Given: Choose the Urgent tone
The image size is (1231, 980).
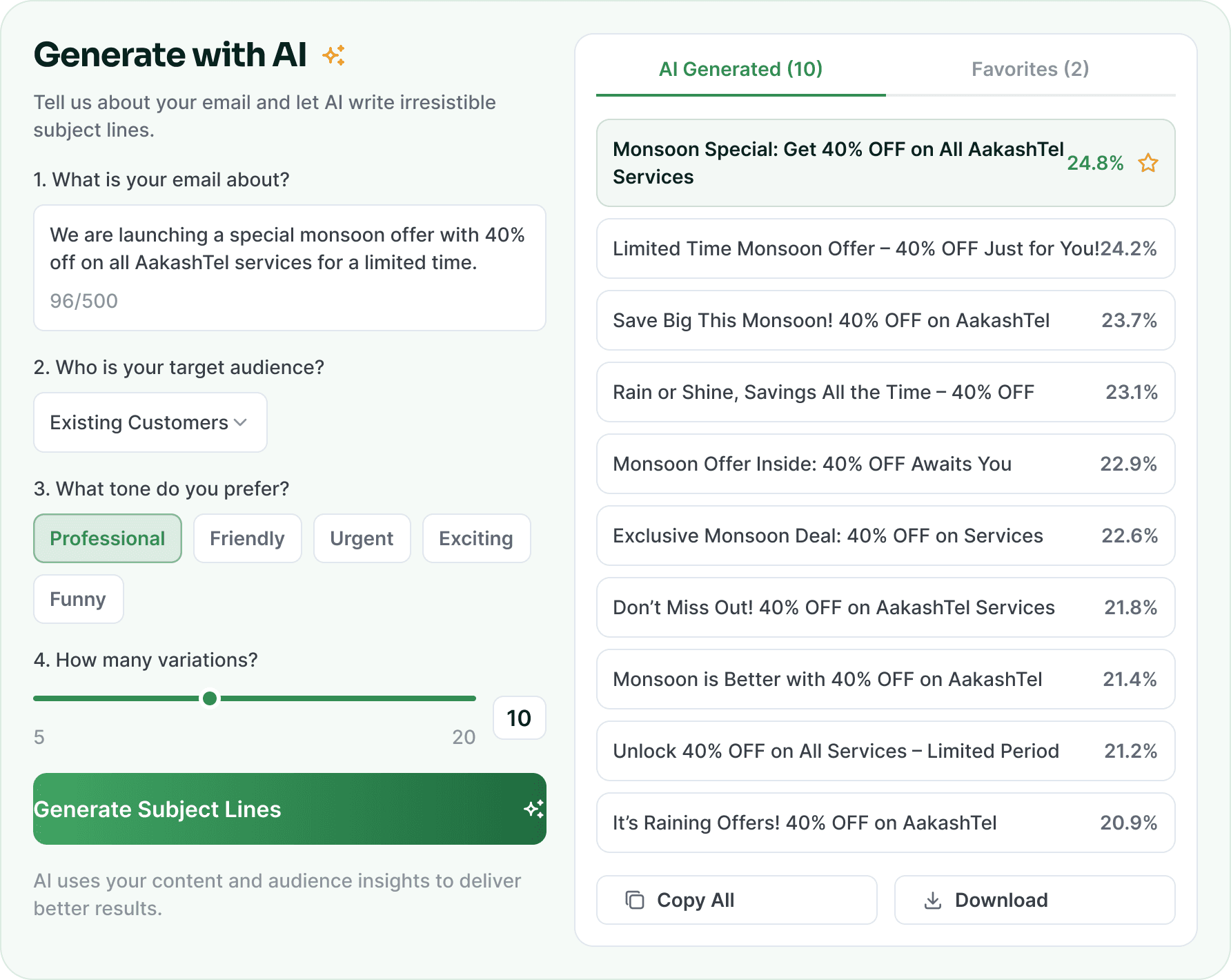Looking at the screenshot, I should (x=362, y=538).
